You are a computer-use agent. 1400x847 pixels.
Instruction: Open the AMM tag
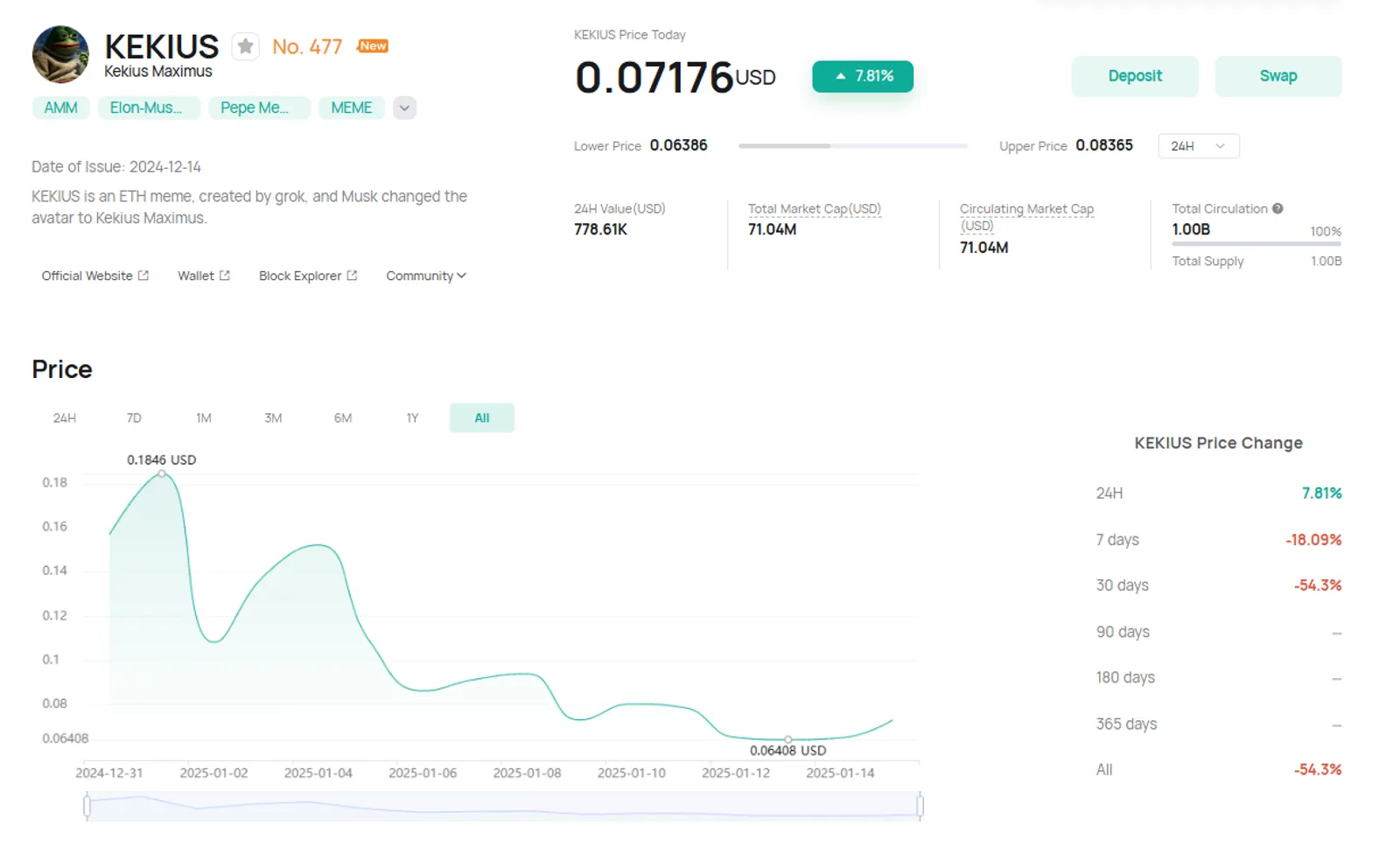point(61,108)
